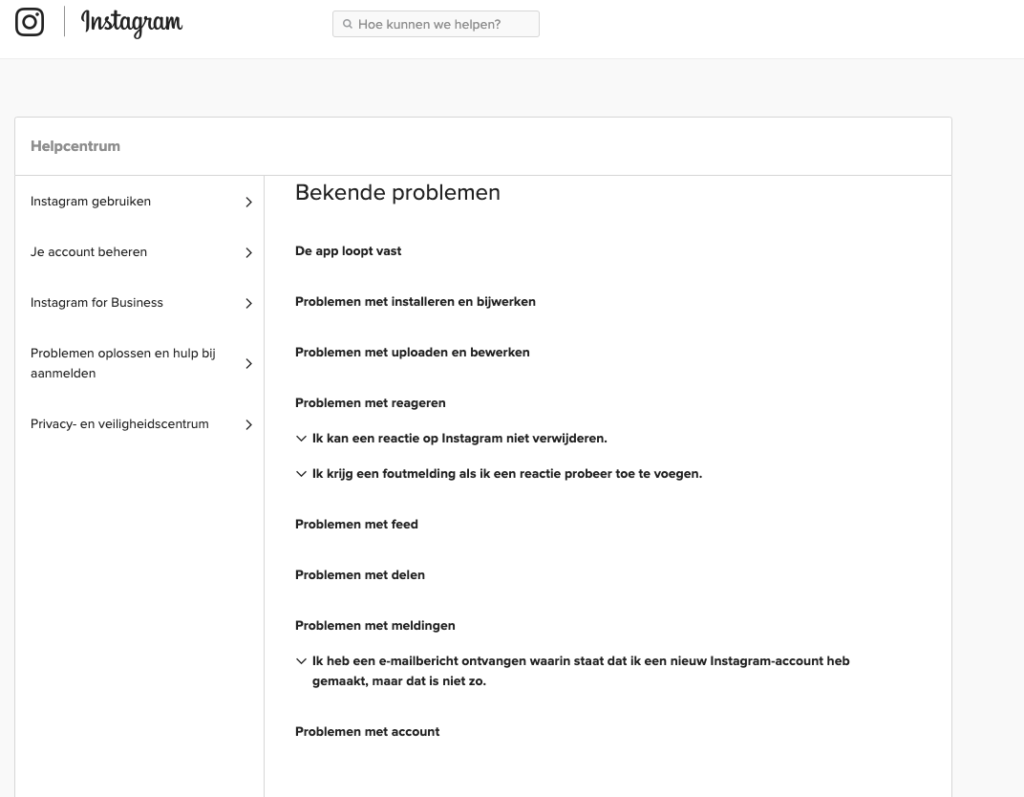Open the 'Privacy- en veiligheidscentrum' chevron
This screenshot has height=797, width=1024.
pyautogui.click(x=248, y=424)
